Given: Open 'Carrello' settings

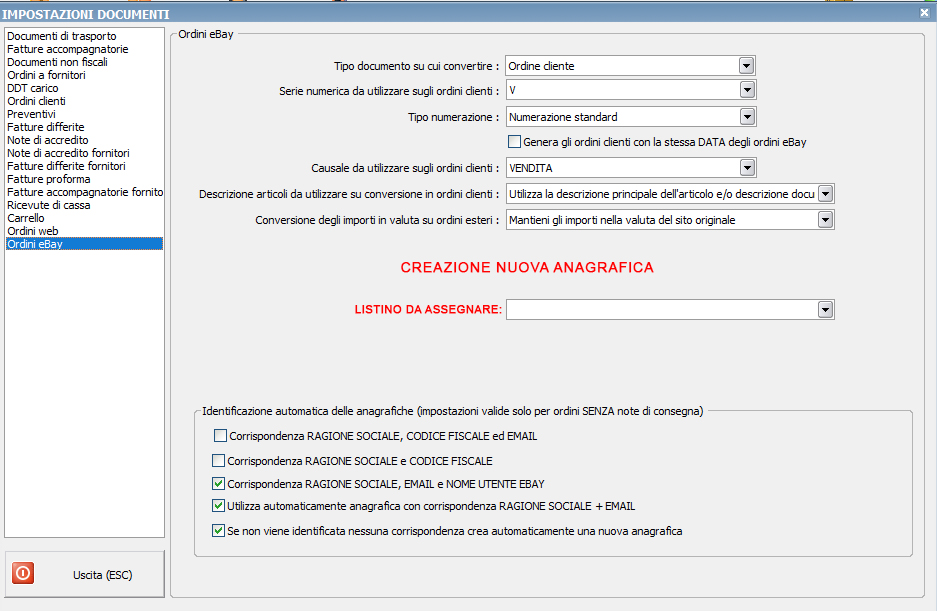Looking at the screenshot, I should (x=84, y=218).
